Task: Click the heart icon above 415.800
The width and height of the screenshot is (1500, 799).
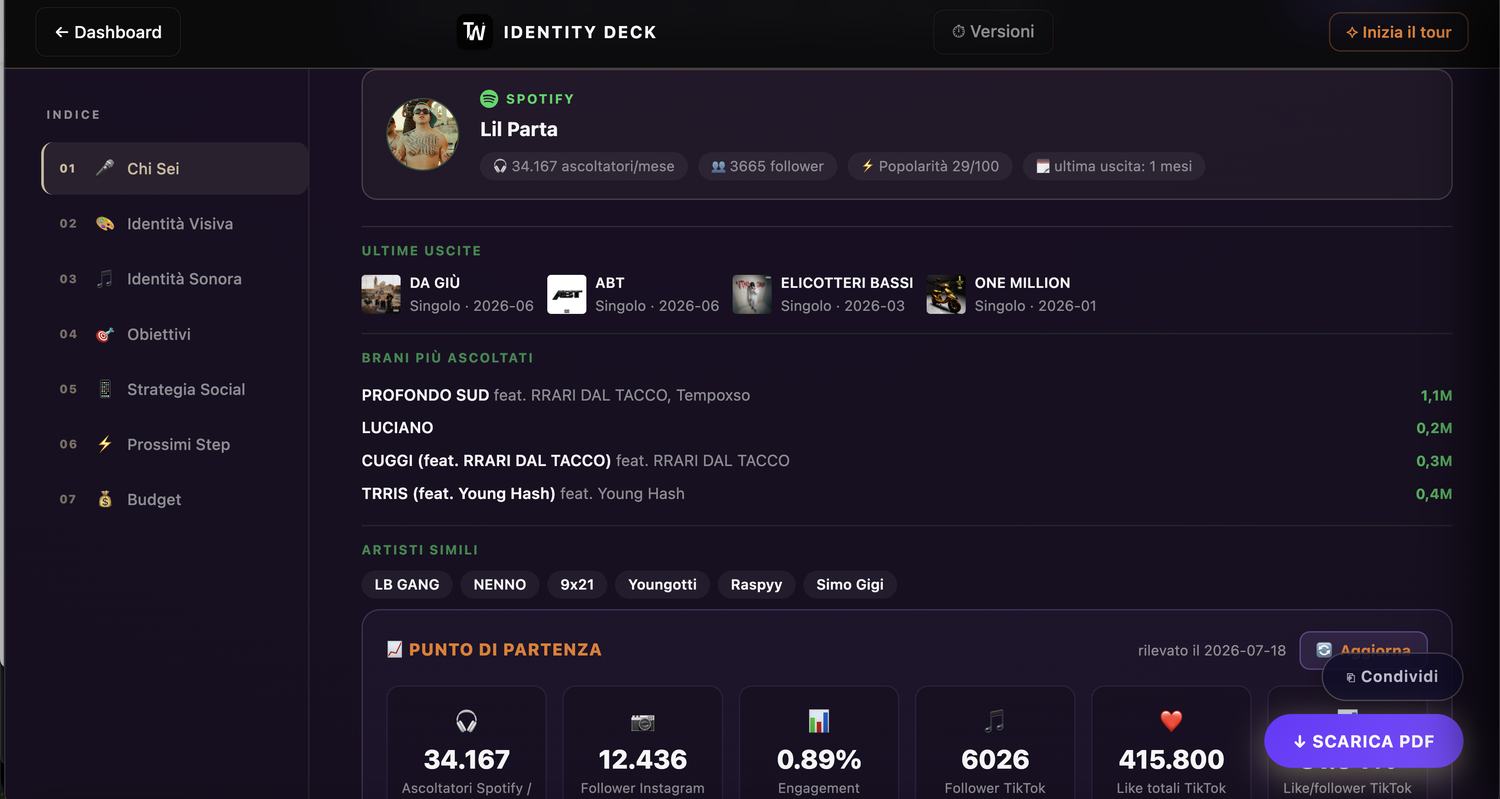Action: [1171, 721]
